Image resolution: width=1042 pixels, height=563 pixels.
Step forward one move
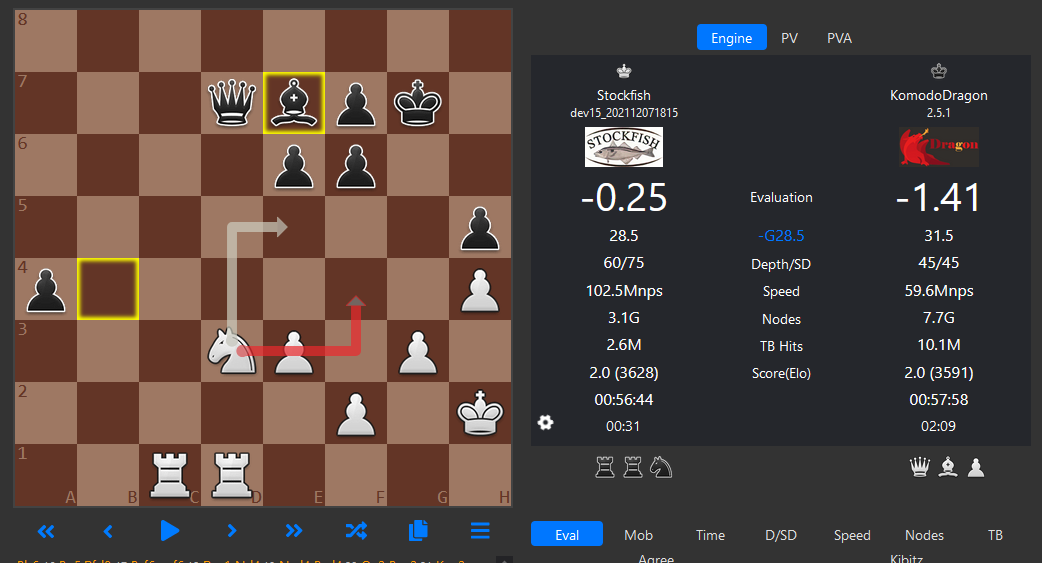click(x=231, y=530)
